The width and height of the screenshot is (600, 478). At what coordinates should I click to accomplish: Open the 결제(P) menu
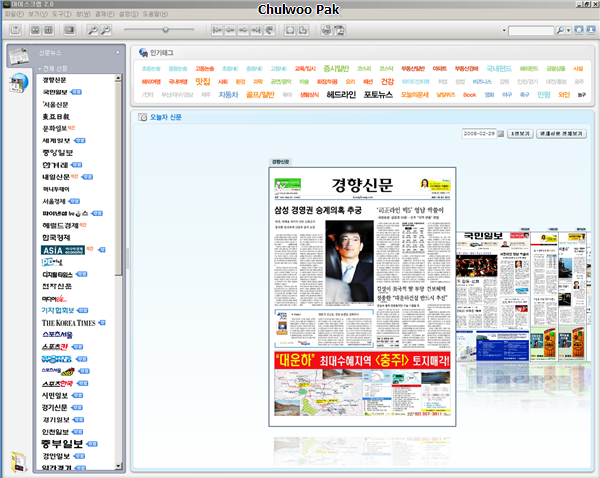tap(104, 14)
